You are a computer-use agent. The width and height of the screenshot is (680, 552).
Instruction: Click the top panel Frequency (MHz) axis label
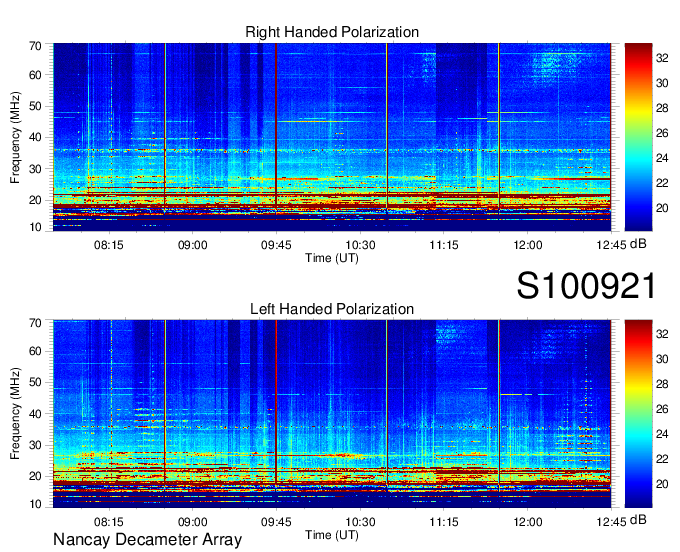(x=15, y=137)
